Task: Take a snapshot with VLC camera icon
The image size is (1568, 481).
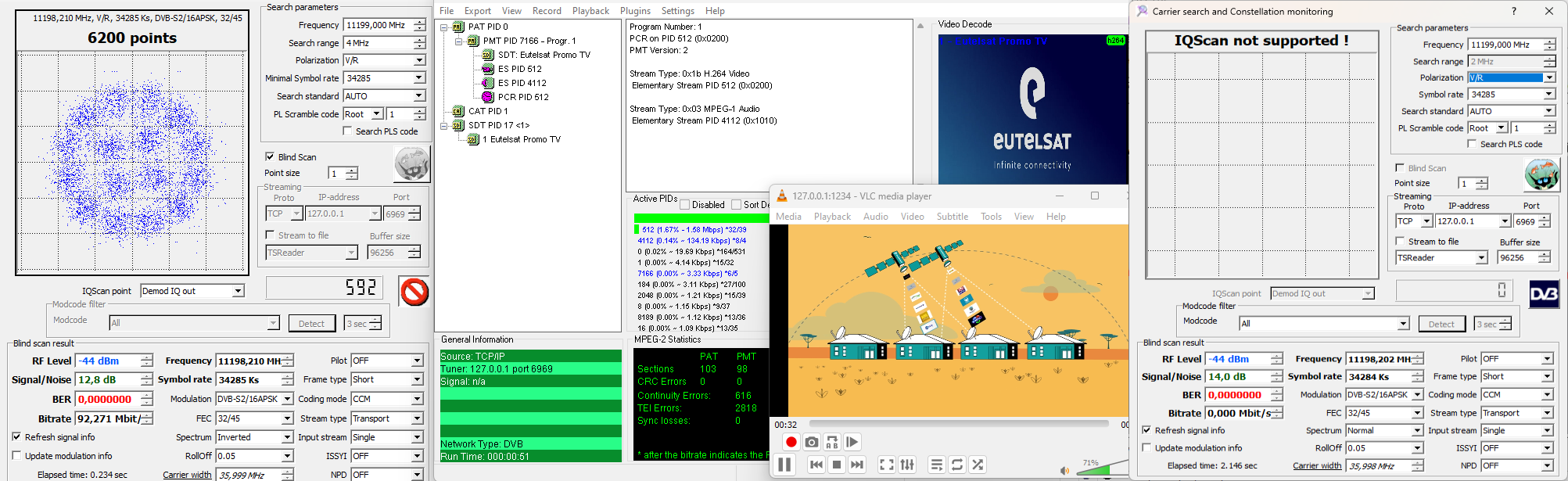Action: pyautogui.click(x=812, y=442)
